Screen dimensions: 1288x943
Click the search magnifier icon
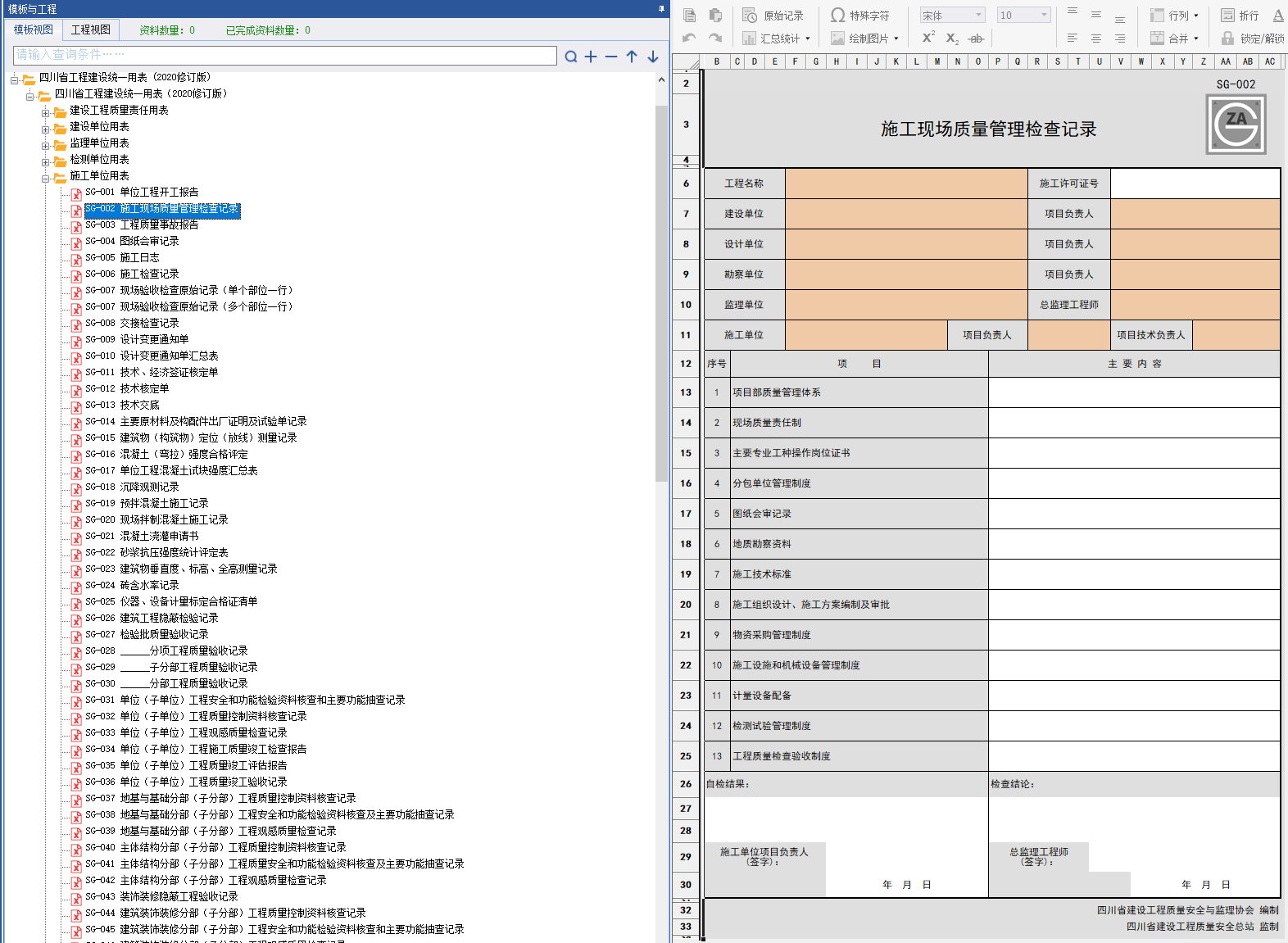571,57
